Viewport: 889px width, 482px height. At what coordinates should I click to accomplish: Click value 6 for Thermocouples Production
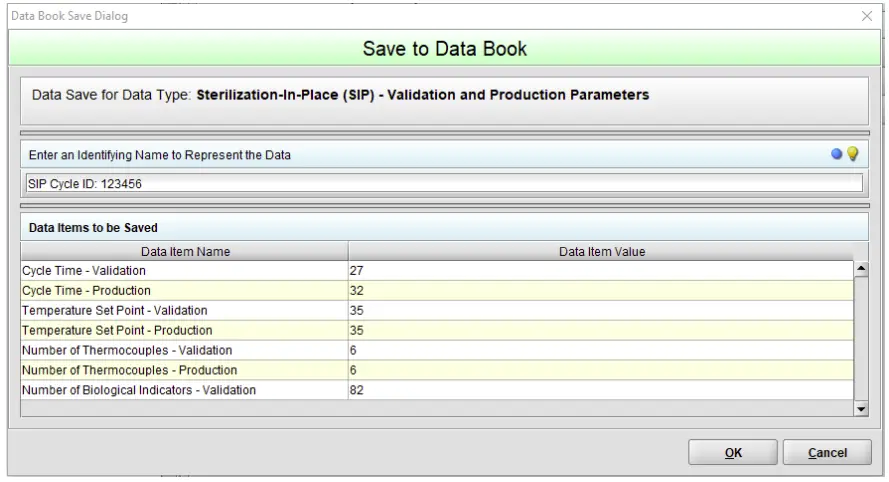click(353, 370)
